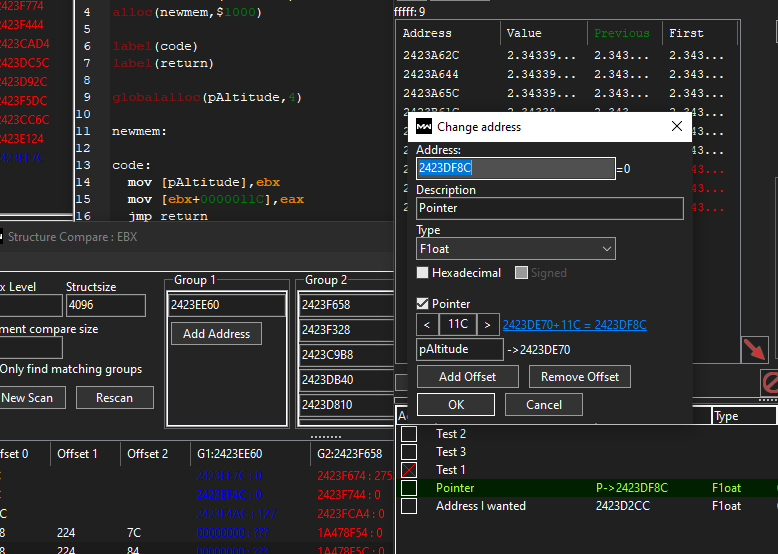Viewport: 778px width, 554px height.
Task: Click the Rescan button
Action: 114,397
